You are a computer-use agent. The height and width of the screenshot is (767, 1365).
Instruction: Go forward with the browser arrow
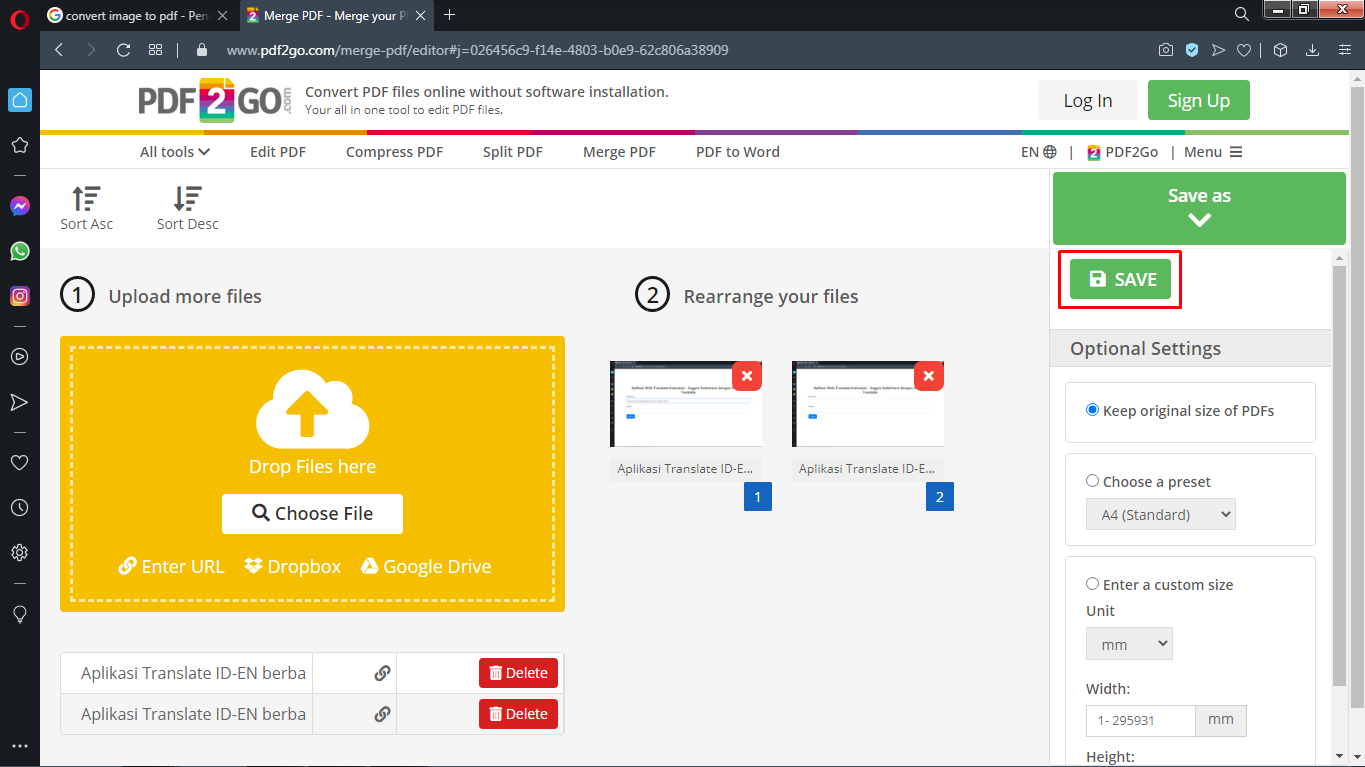(x=91, y=50)
